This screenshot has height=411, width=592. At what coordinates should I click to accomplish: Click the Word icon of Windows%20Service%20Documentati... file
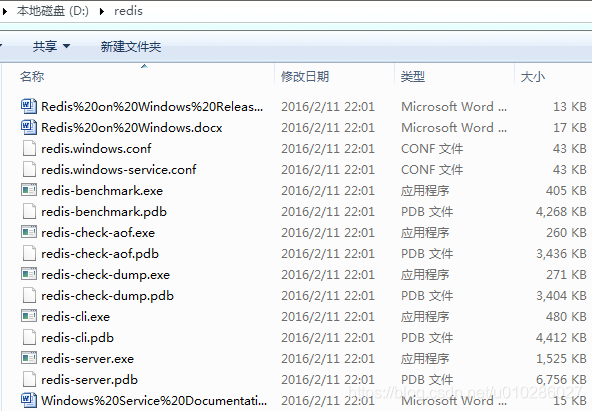29,400
